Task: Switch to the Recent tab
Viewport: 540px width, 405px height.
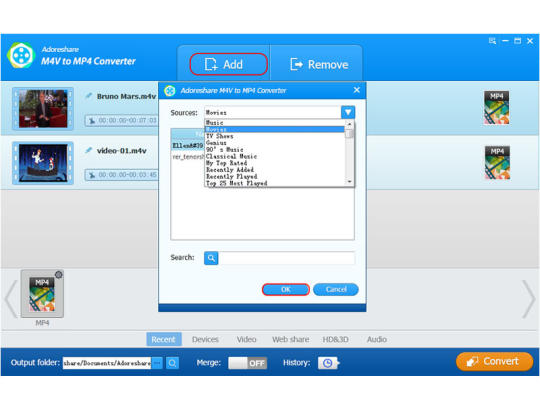Action: (164, 340)
